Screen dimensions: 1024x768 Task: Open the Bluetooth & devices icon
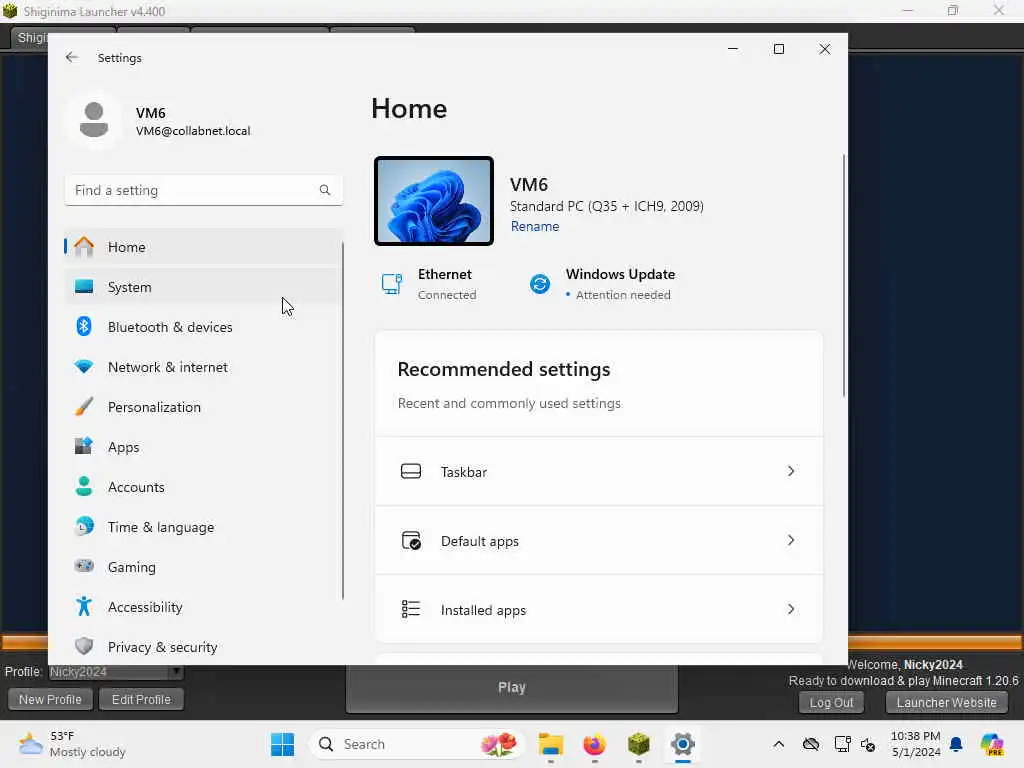[84, 327]
